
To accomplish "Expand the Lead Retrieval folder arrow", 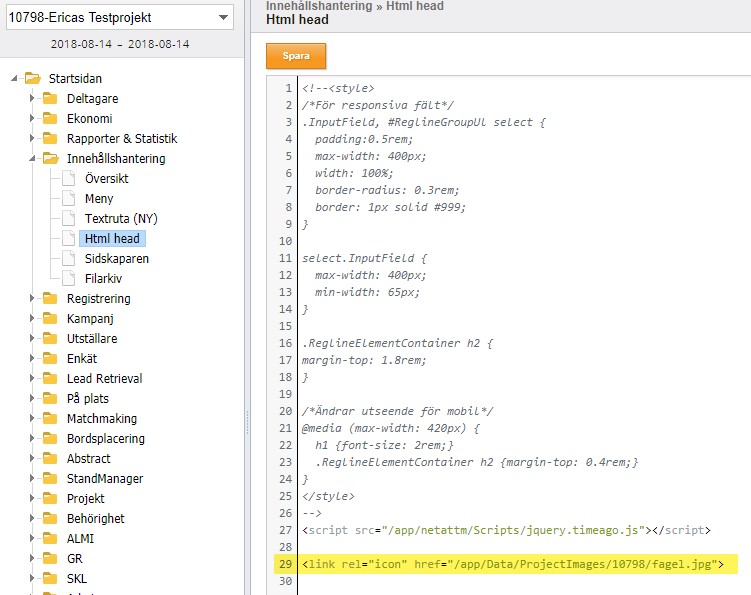I will (x=32, y=378).
